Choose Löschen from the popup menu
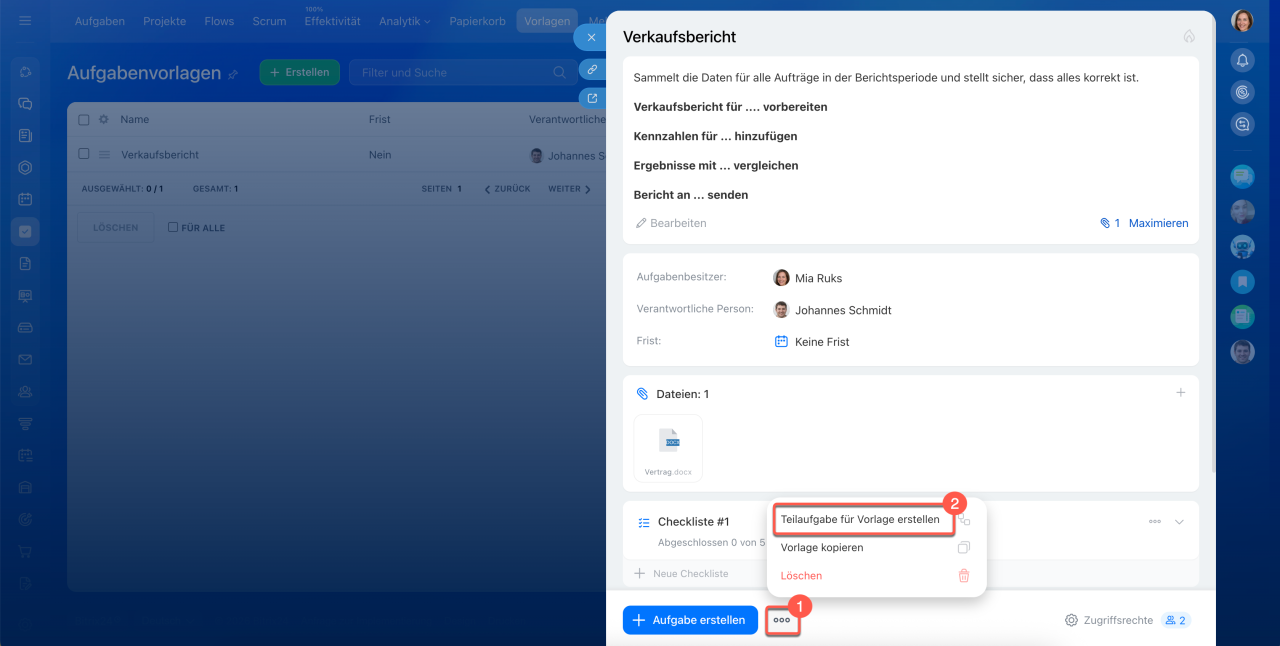Image resolution: width=1280 pixels, height=646 pixels. (x=801, y=576)
